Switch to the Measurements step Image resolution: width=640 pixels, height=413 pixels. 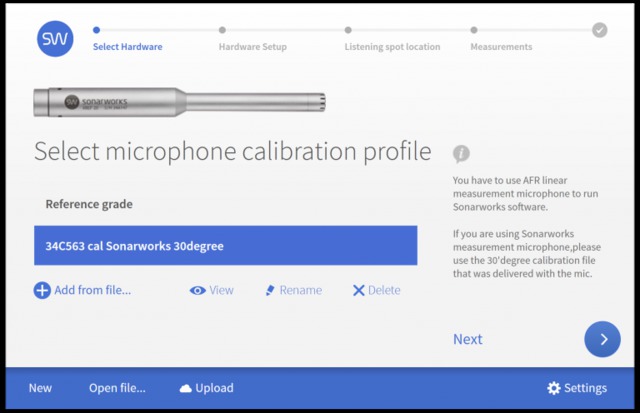(x=501, y=47)
